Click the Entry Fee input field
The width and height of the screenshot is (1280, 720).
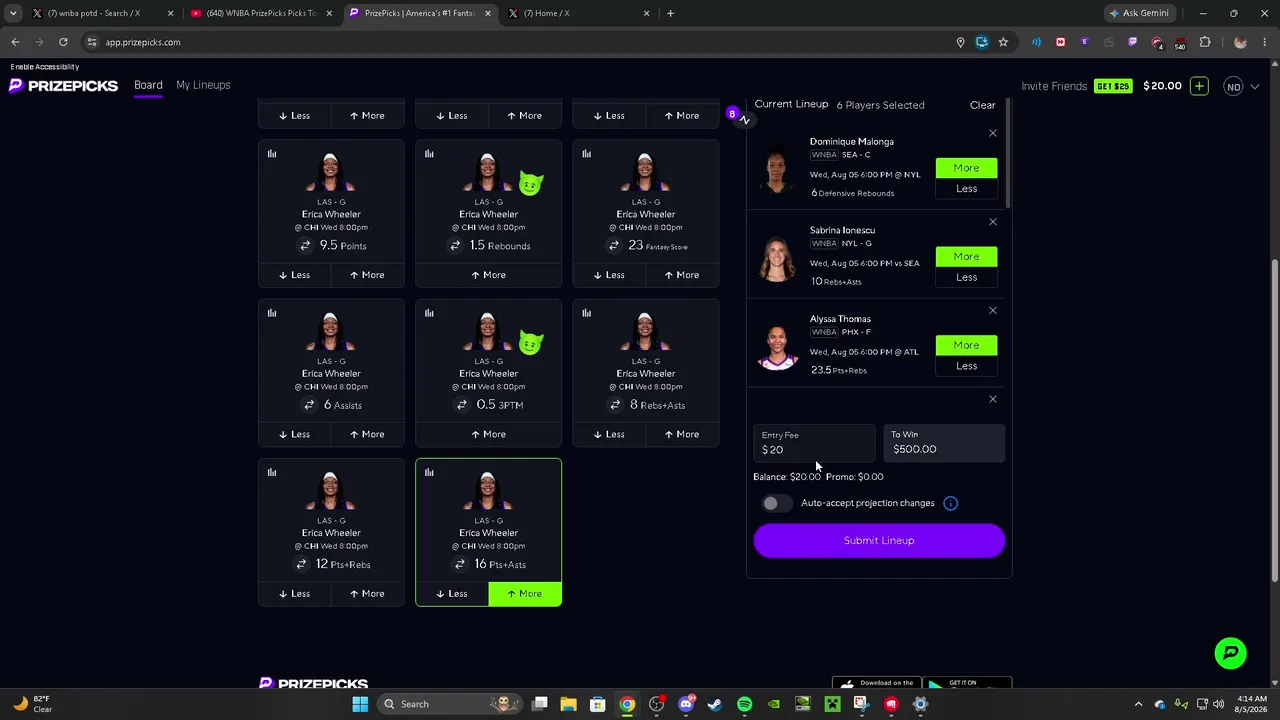point(814,443)
